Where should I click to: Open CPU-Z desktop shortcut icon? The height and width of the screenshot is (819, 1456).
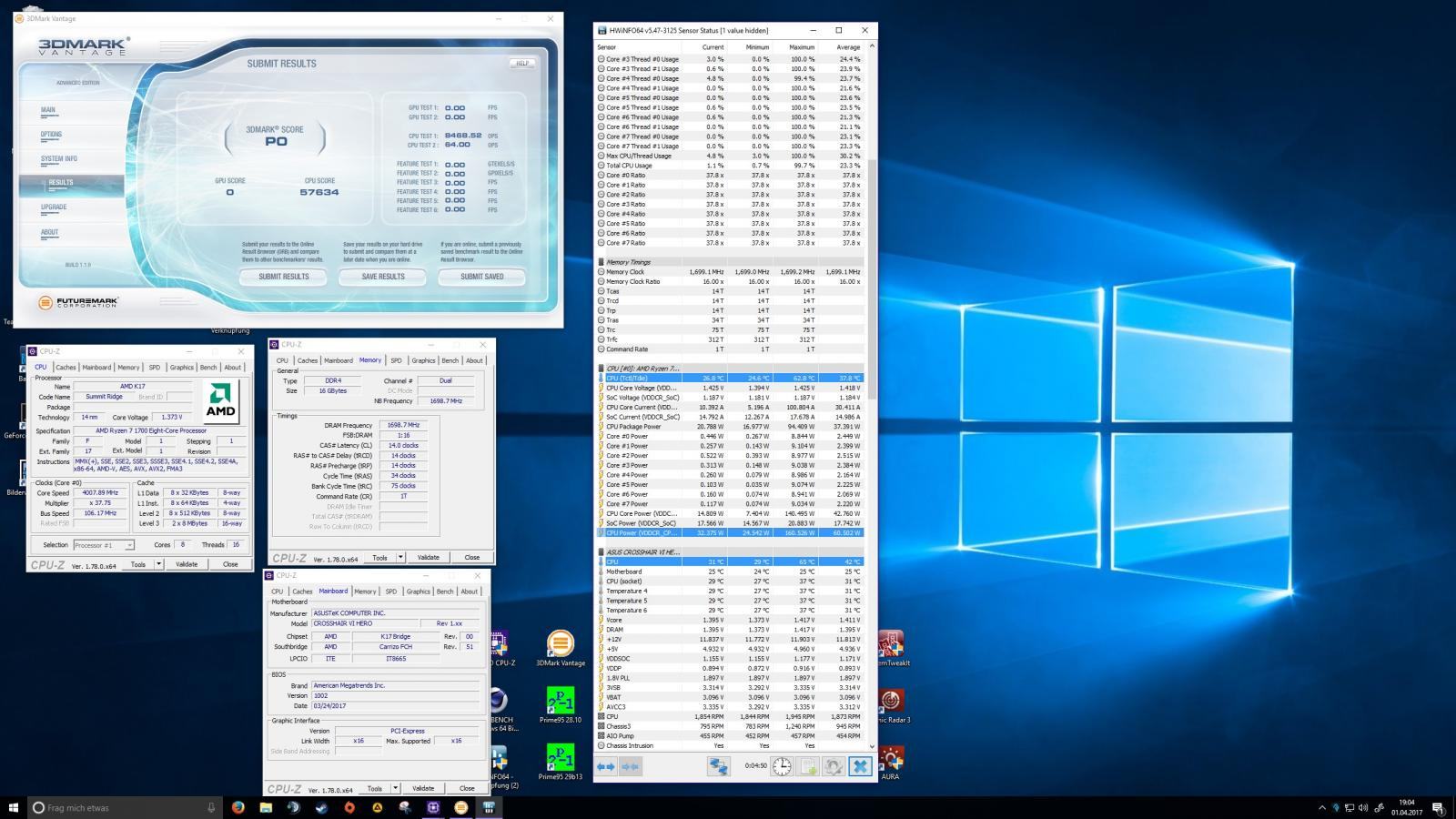click(500, 649)
